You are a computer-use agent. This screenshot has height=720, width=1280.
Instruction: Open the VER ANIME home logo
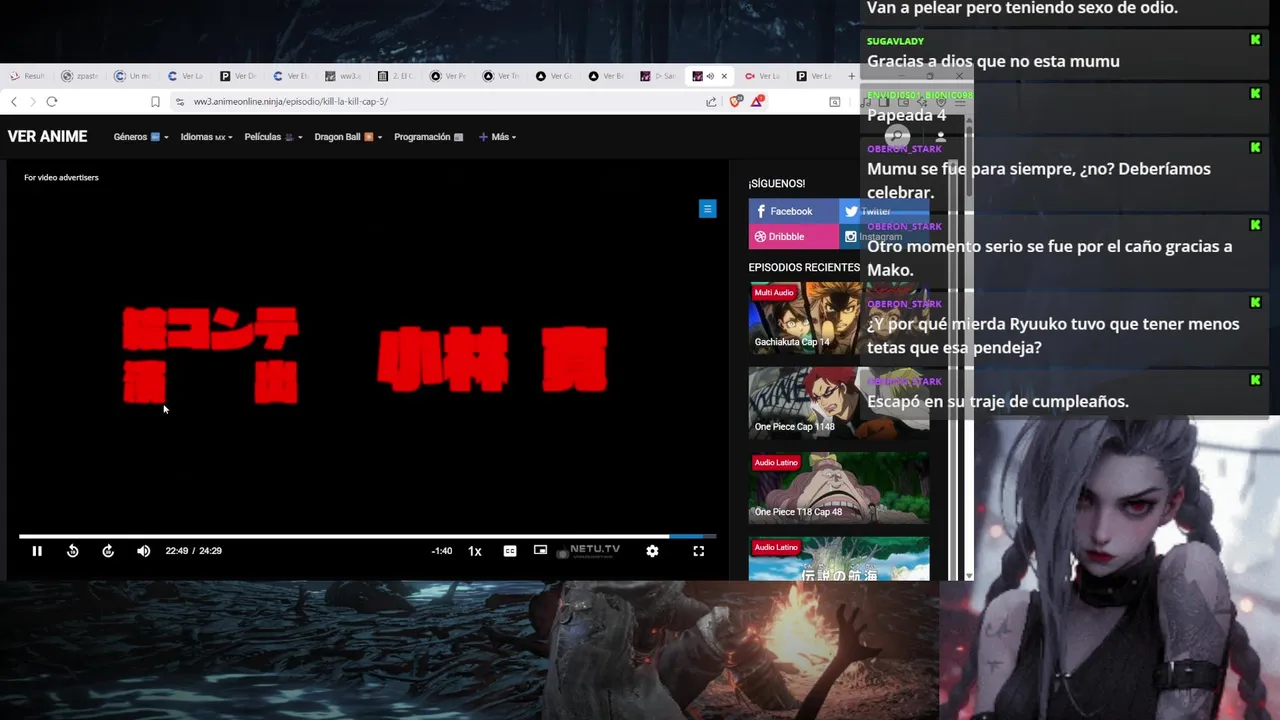[x=47, y=137]
